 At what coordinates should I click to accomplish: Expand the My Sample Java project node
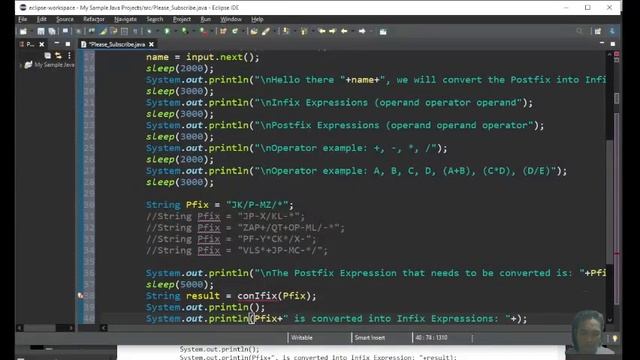(21, 65)
